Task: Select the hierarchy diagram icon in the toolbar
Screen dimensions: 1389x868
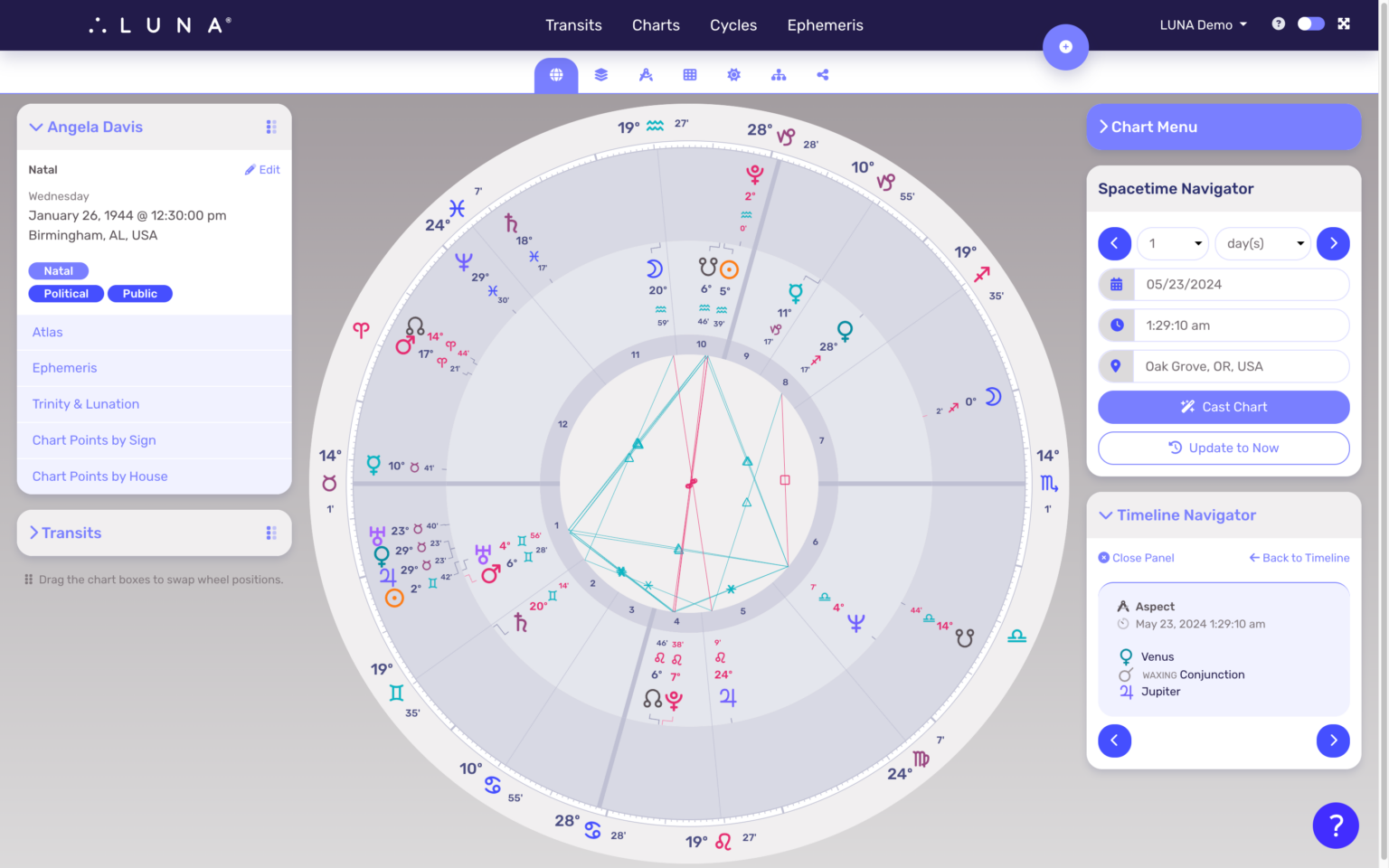Action: [x=779, y=75]
